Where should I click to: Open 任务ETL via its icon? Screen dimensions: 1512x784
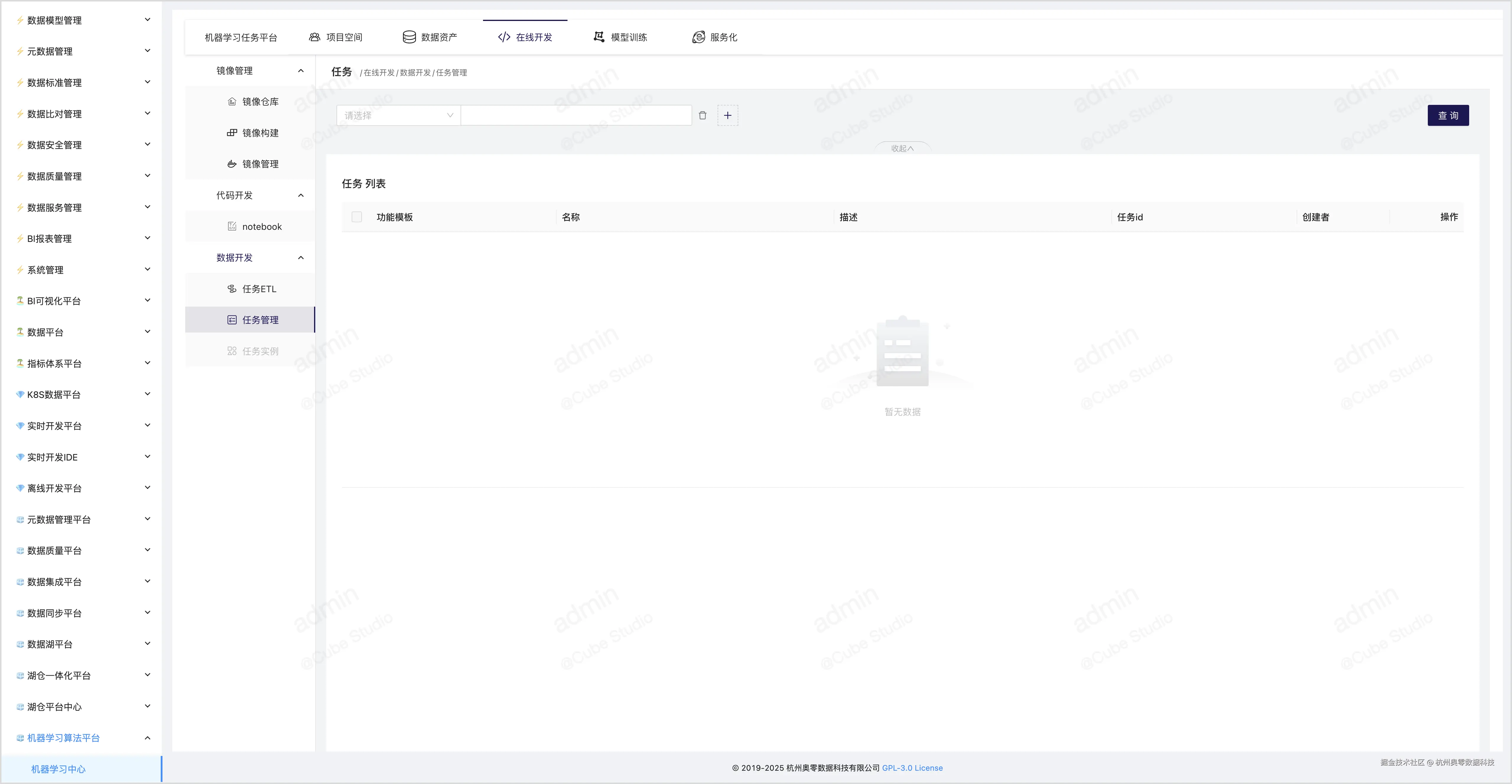(232, 289)
